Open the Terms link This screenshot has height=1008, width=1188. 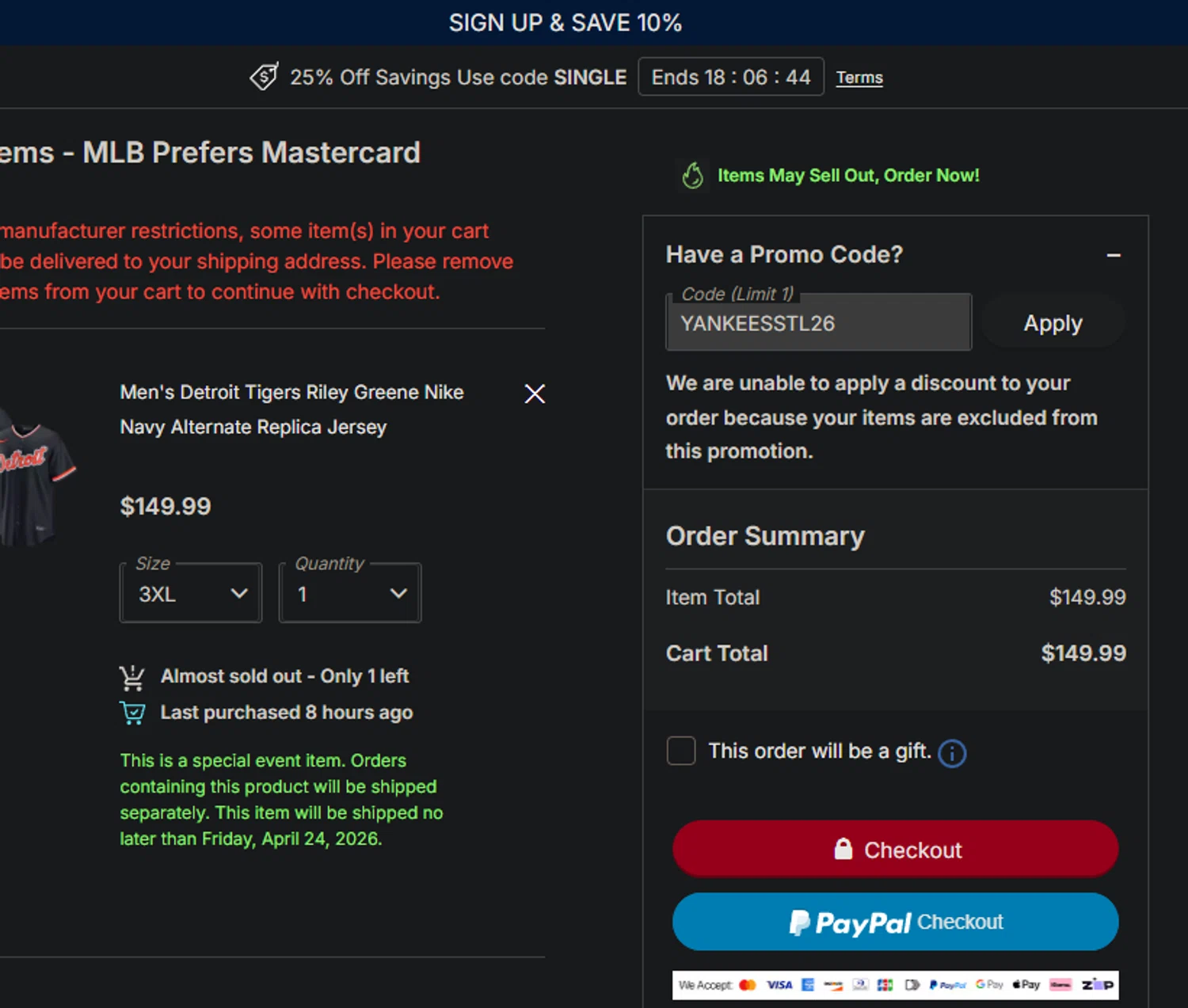(x=859, y=78)
